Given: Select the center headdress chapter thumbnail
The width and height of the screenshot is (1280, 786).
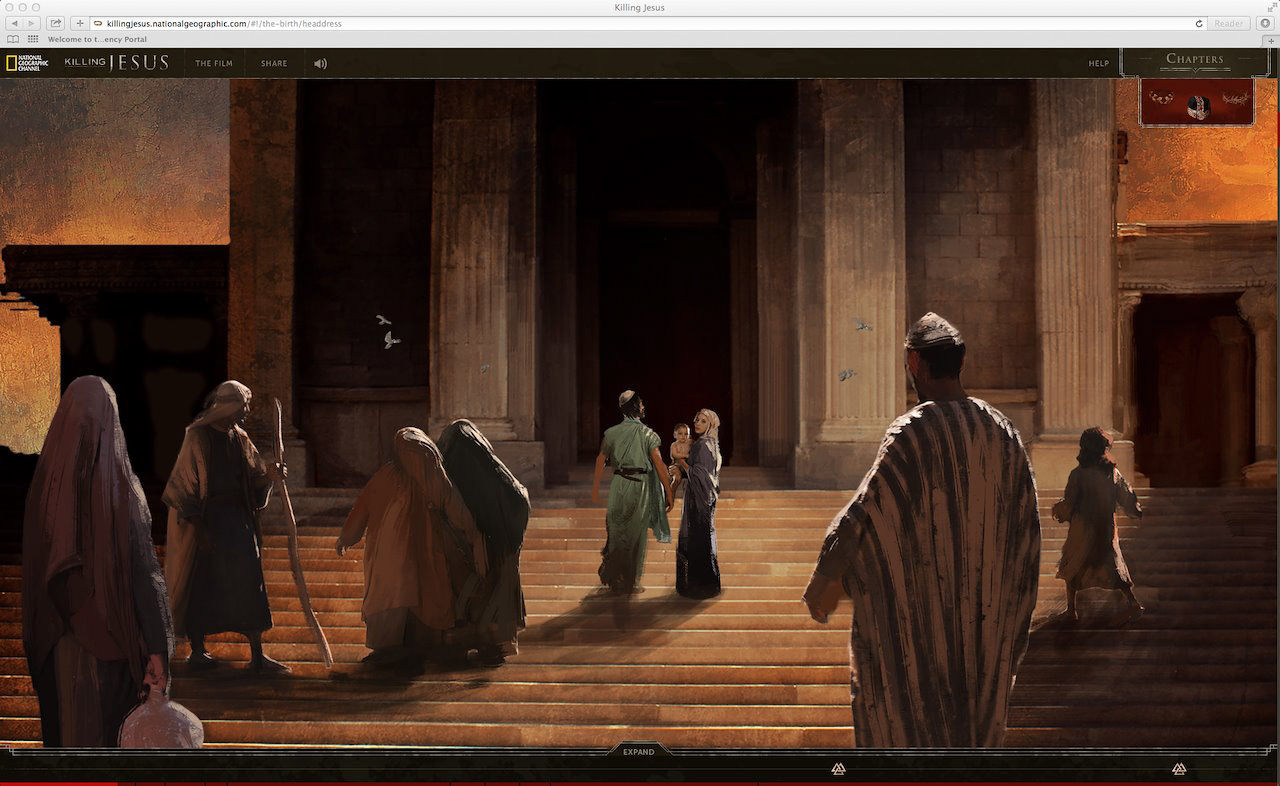Looking at the screenshot, I should (x=1197, y=108).
